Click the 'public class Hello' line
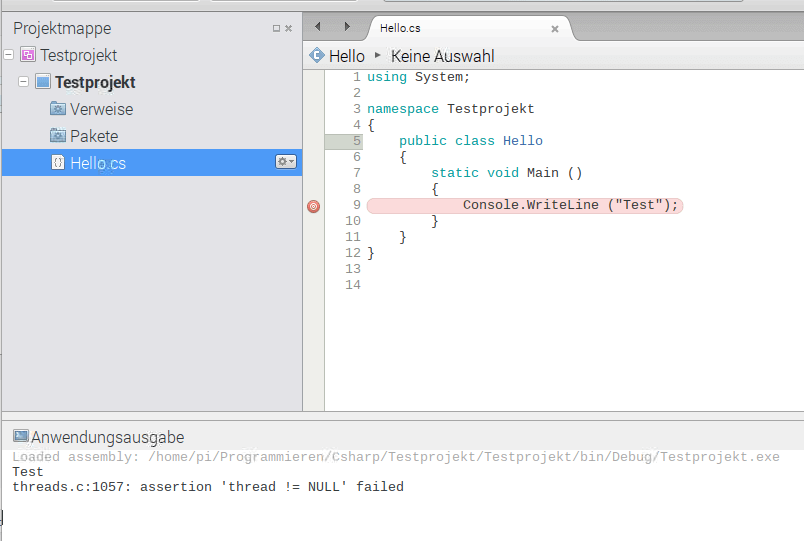Image resolution: width=804 pixels, height=541 pixels. [x=471, y=141]
